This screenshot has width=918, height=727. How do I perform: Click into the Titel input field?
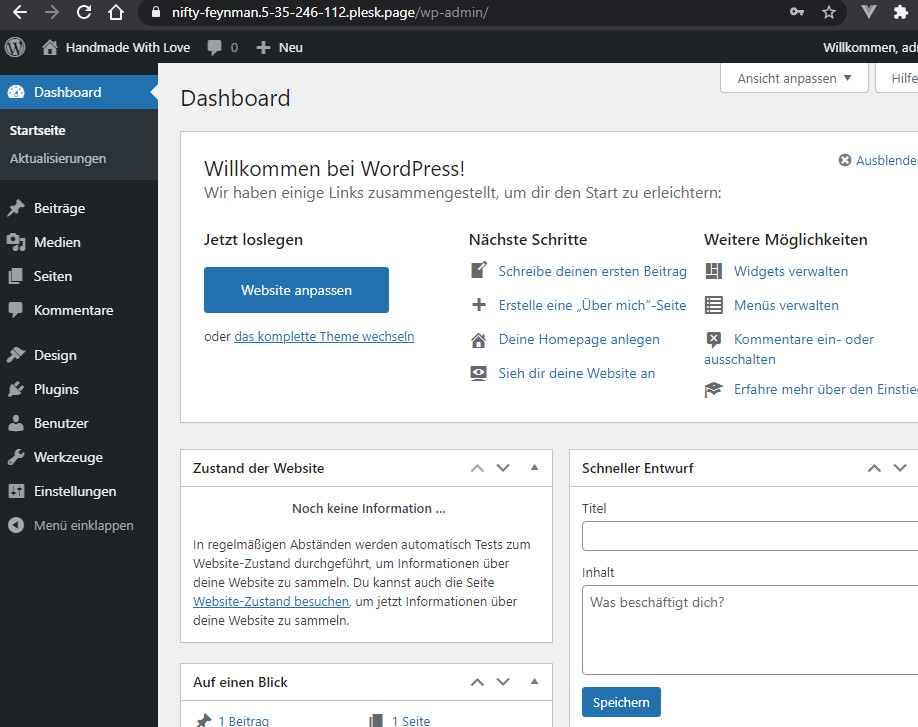click(x=750, y=536)
